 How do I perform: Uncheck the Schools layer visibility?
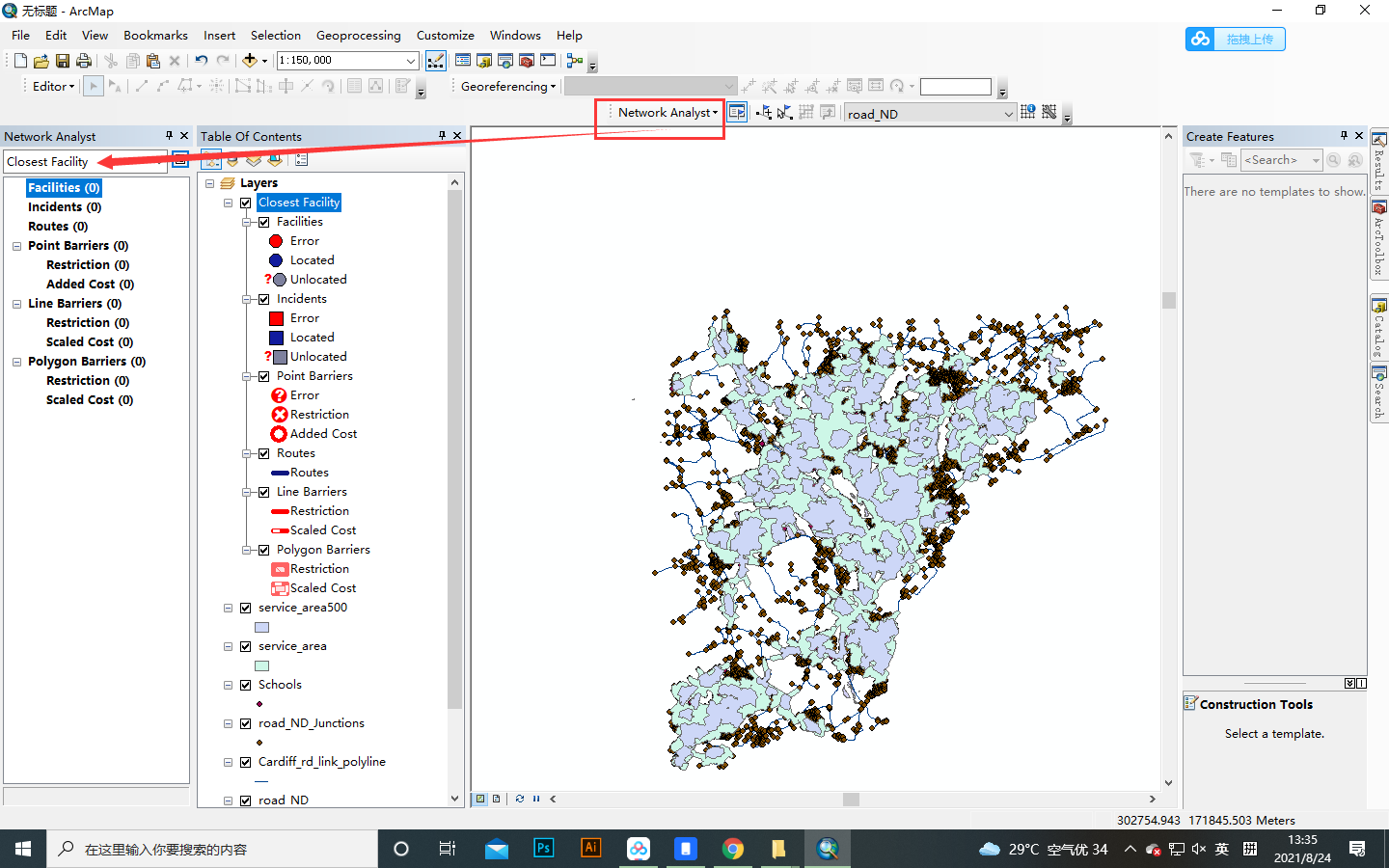click(246, 685)
